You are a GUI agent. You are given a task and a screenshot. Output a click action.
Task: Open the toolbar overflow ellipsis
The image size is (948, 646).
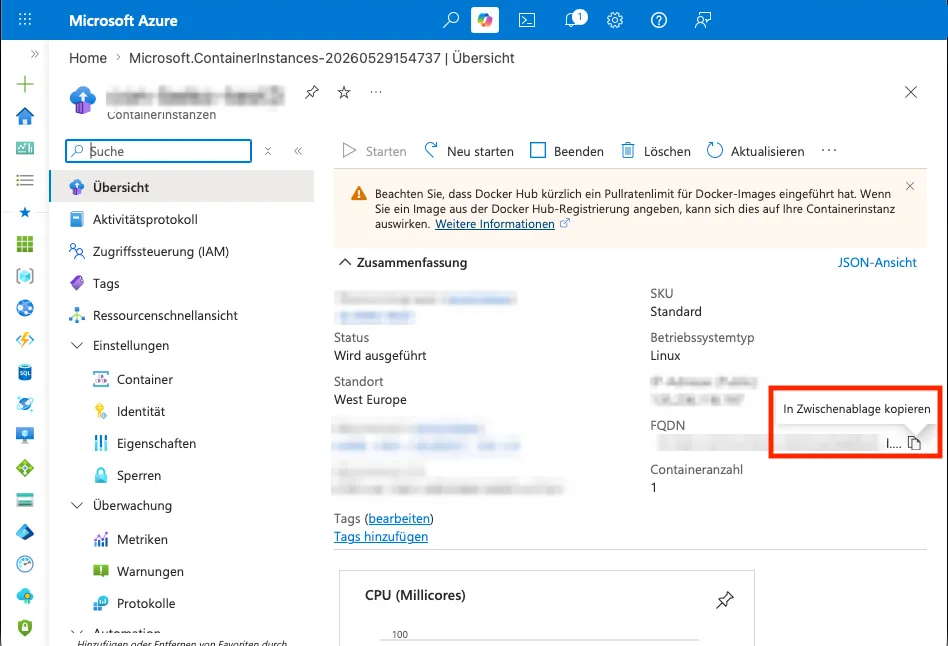829,150
